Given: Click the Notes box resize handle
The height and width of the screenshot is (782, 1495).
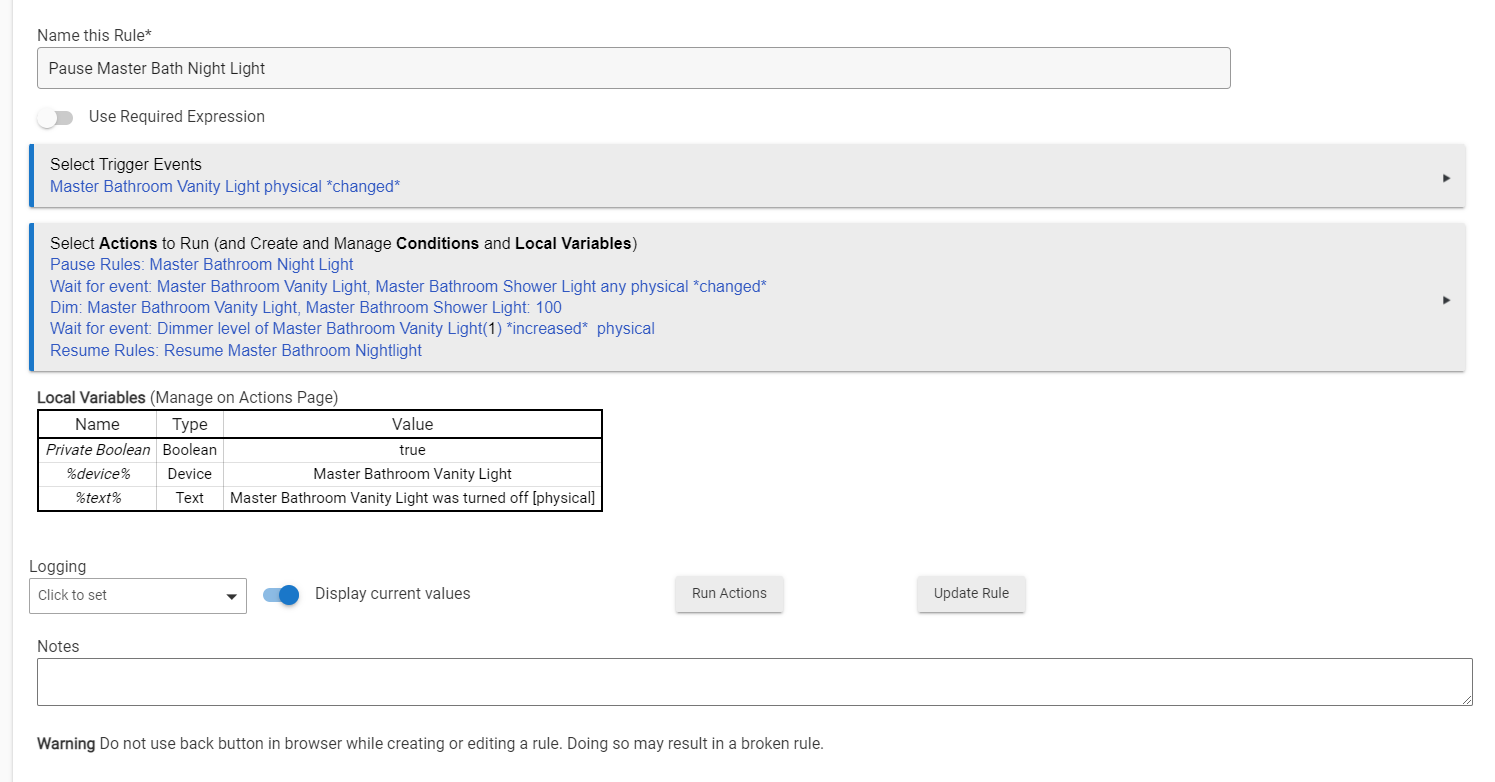Looking at the screenshot, I should point(1466,699).
